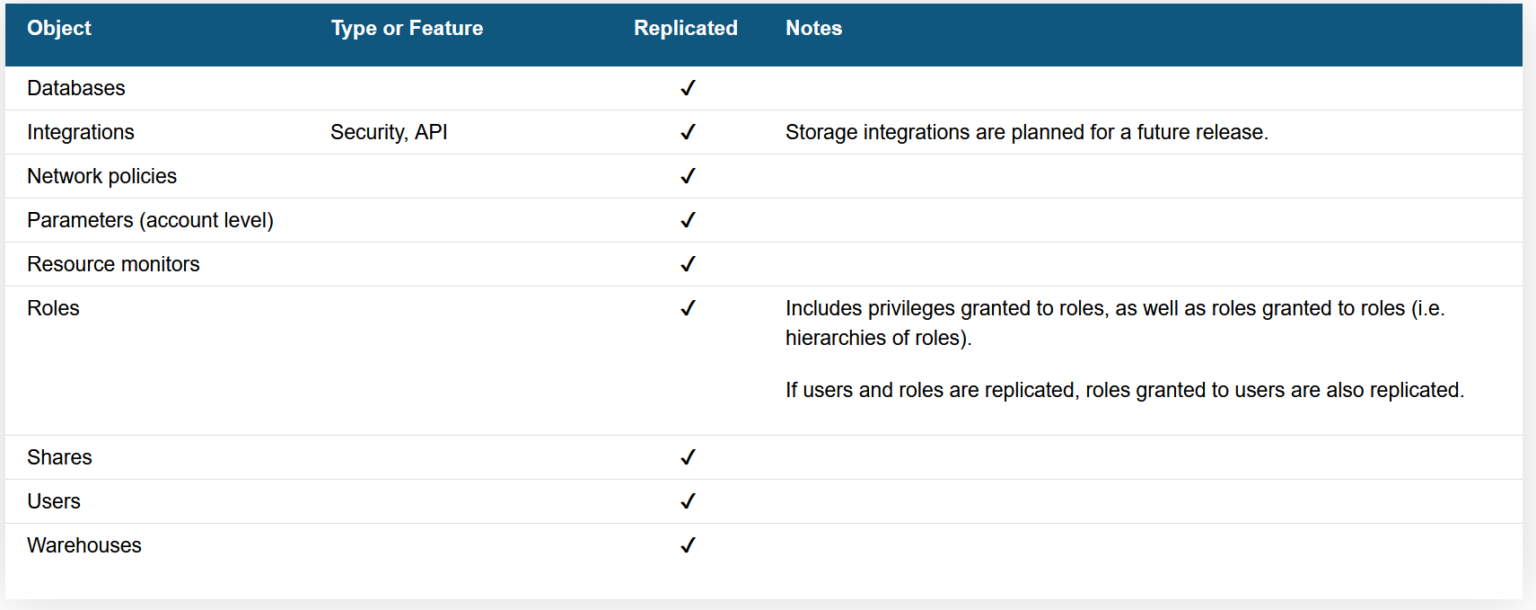The image size is (1536, 610).
Task: Click the Security, API feature text
Action: click(388, 132)
